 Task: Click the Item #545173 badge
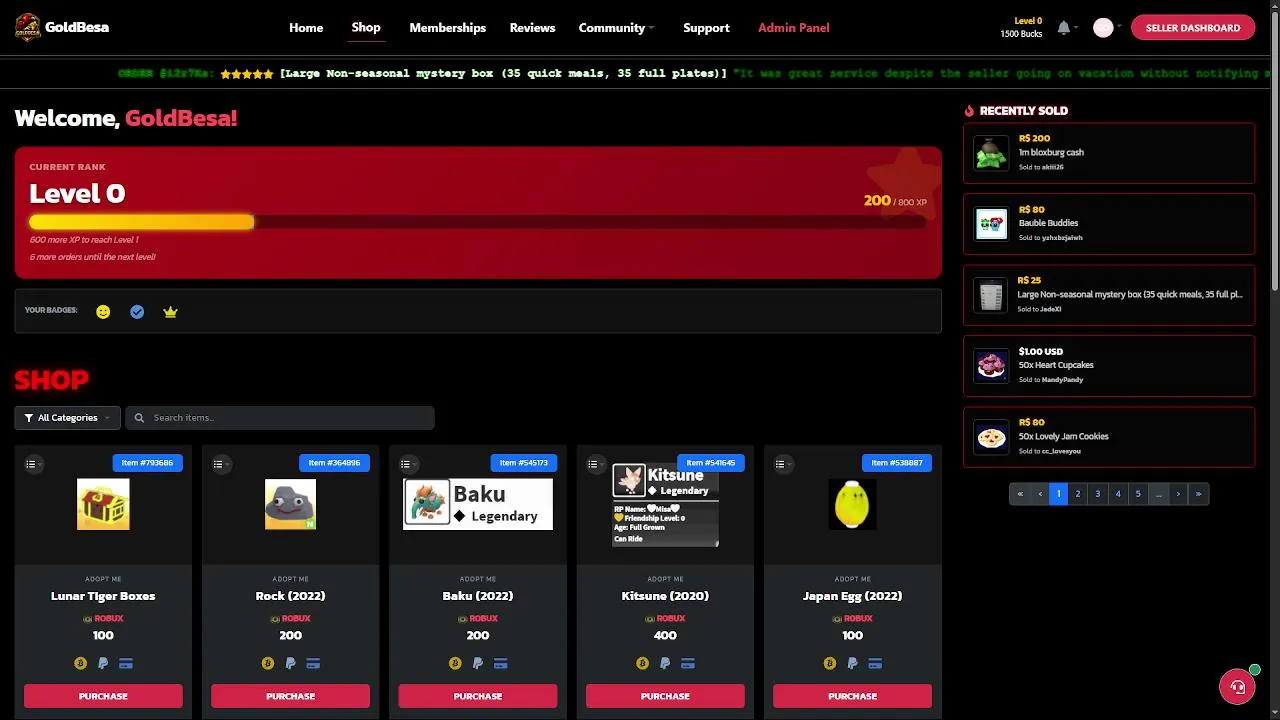tap(524, 463)
